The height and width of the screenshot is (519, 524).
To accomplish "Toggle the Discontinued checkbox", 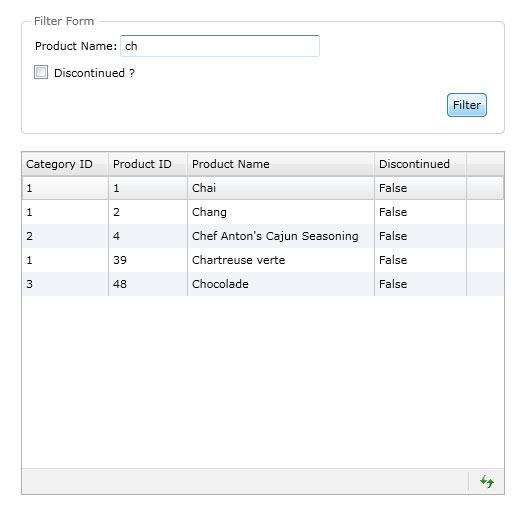I will pos(41,72).
